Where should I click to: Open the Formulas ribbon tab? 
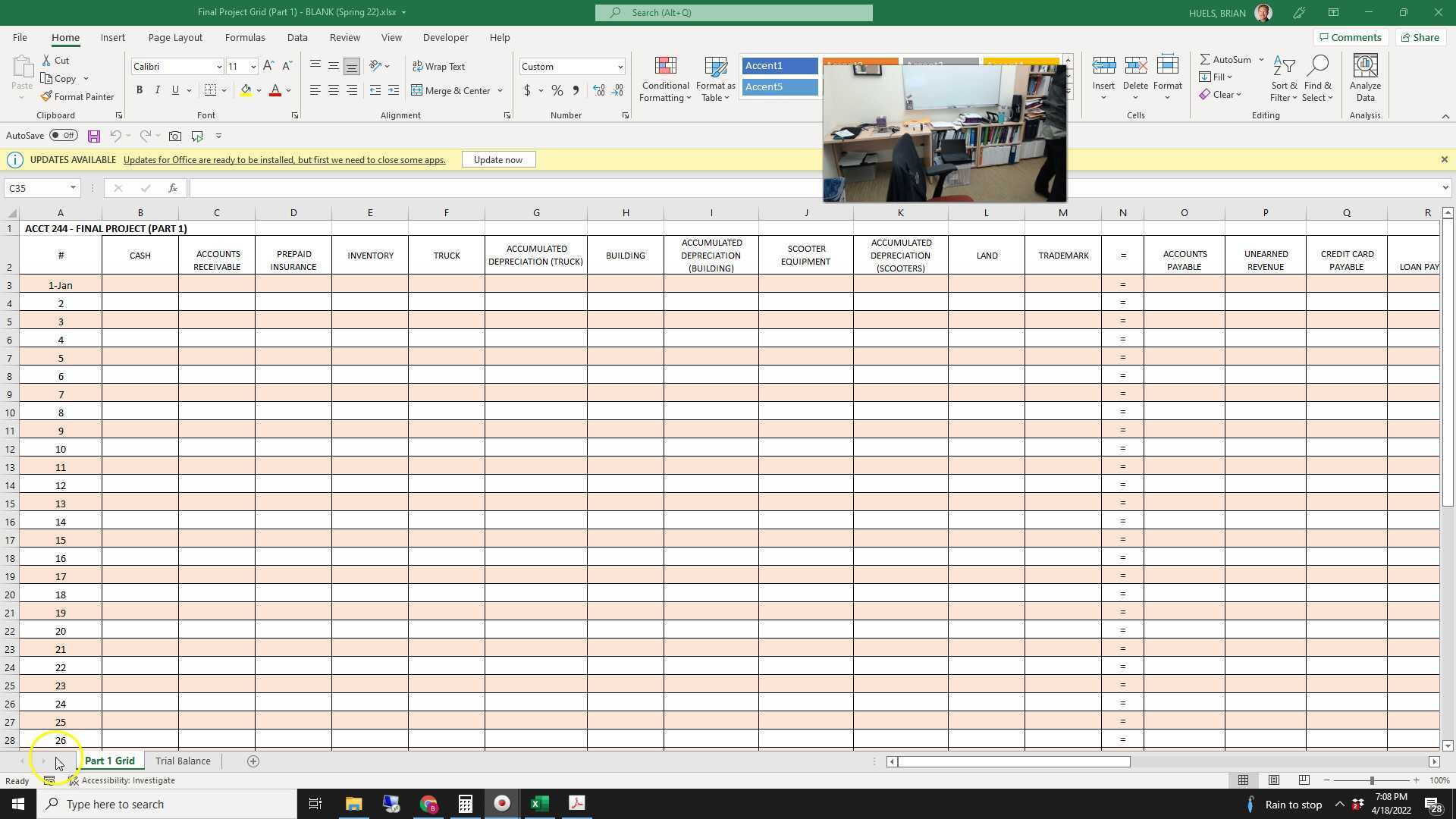[x=245, y=37]
